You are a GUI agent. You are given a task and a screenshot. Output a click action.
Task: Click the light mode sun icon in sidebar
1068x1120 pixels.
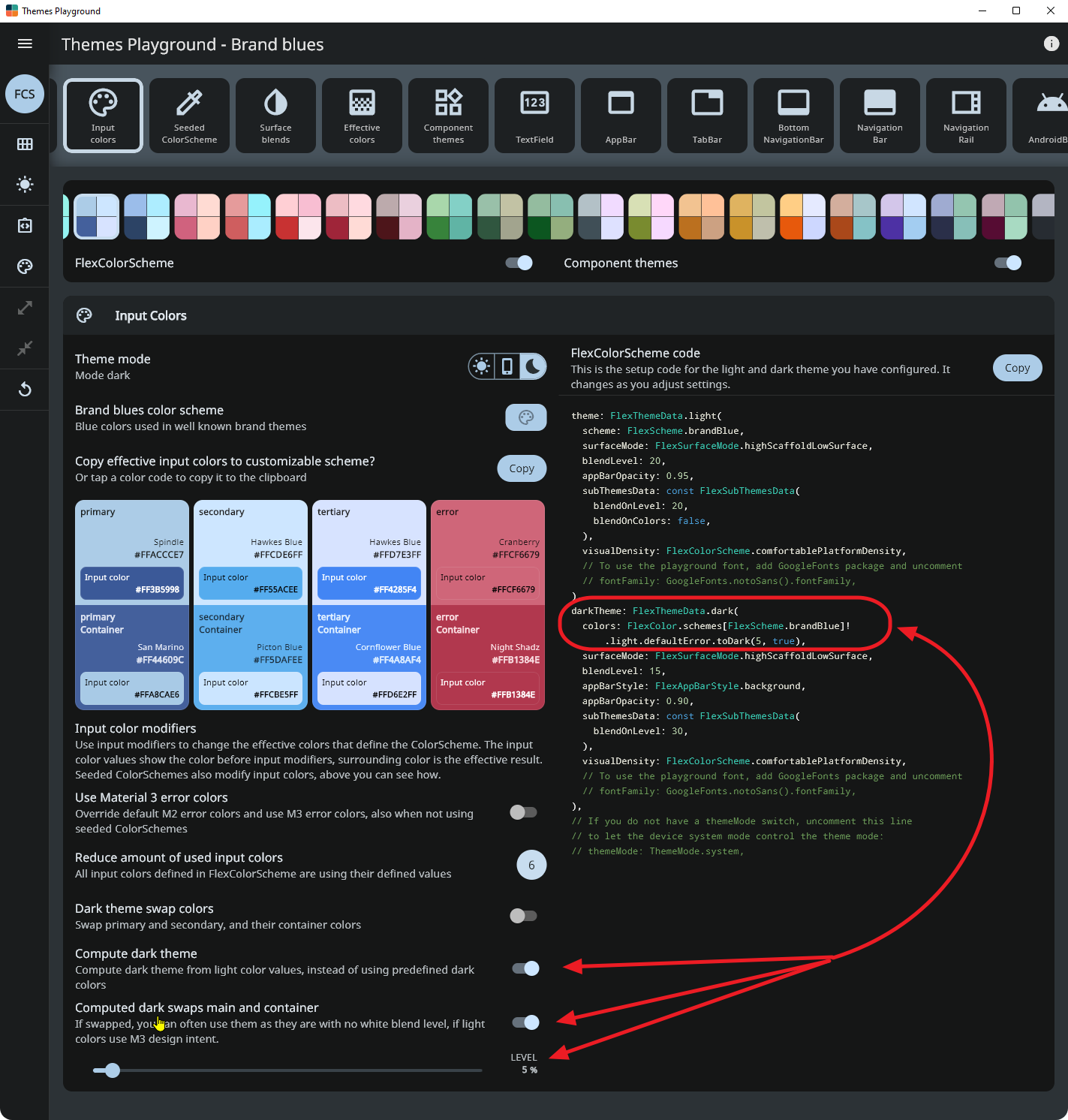25,185
